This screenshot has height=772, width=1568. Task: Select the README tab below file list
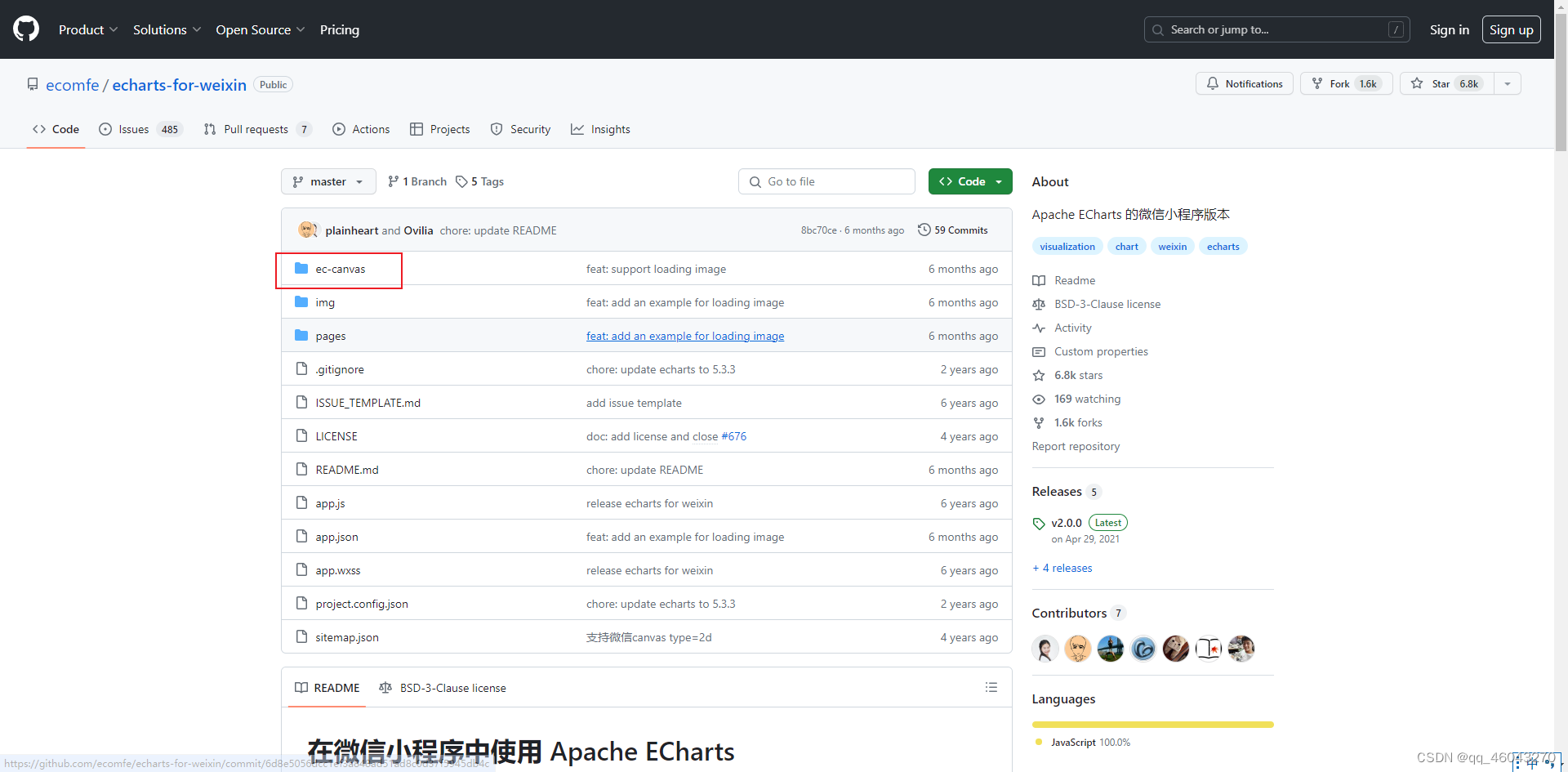coord(327,688)
